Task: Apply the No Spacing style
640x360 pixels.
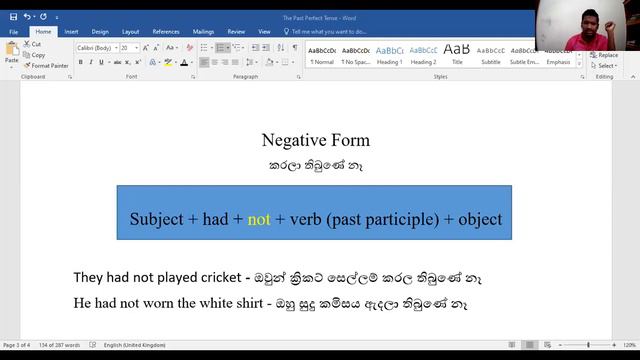Action: (356, 55)
